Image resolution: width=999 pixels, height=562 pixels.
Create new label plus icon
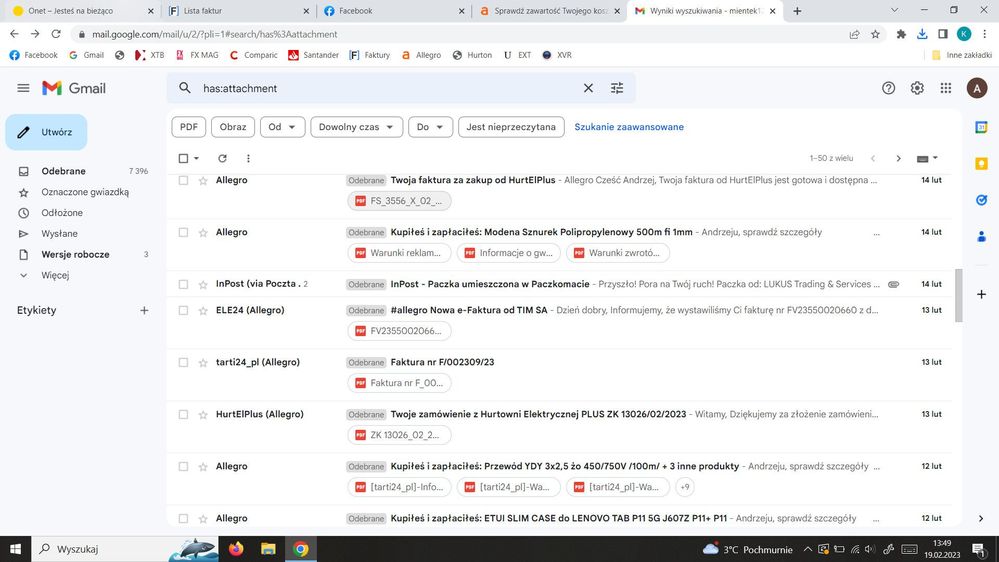[x=144, y=310]
